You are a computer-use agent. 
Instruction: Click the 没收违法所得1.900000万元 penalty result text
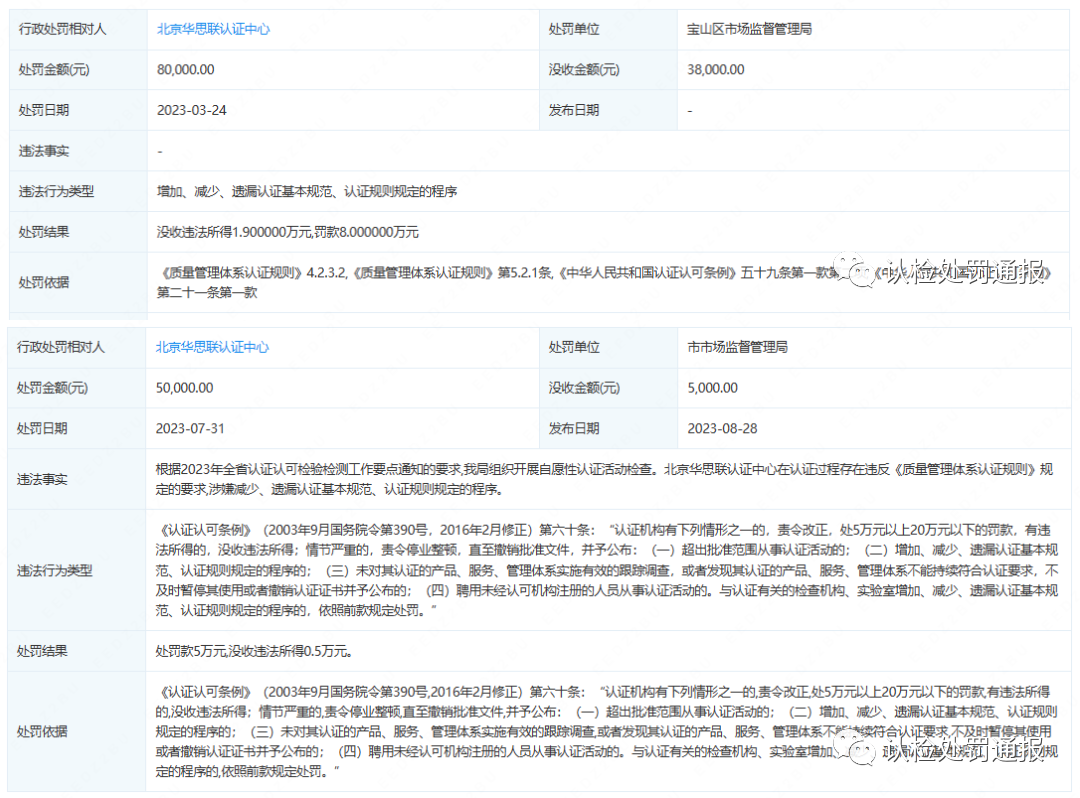287,232
